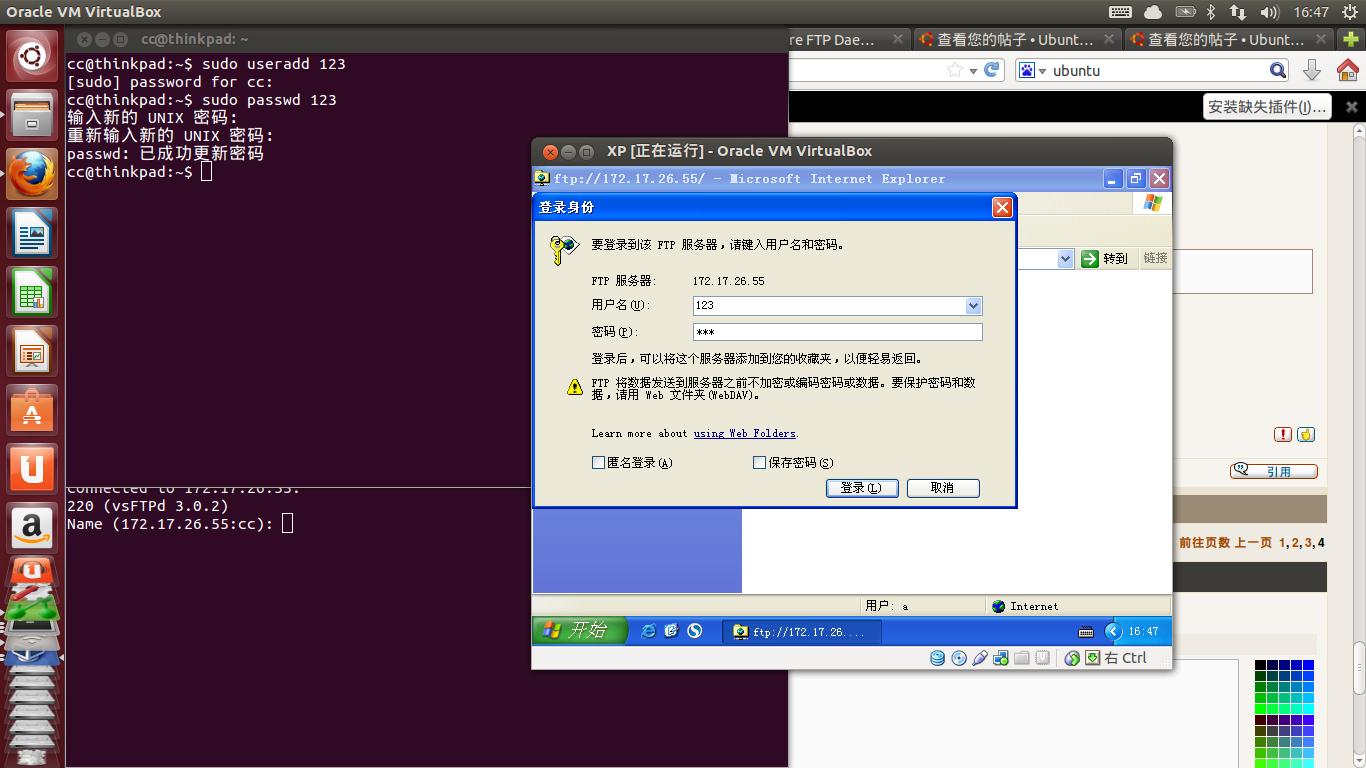Bookmark page with the Firefox star icon

click(955, 70)
